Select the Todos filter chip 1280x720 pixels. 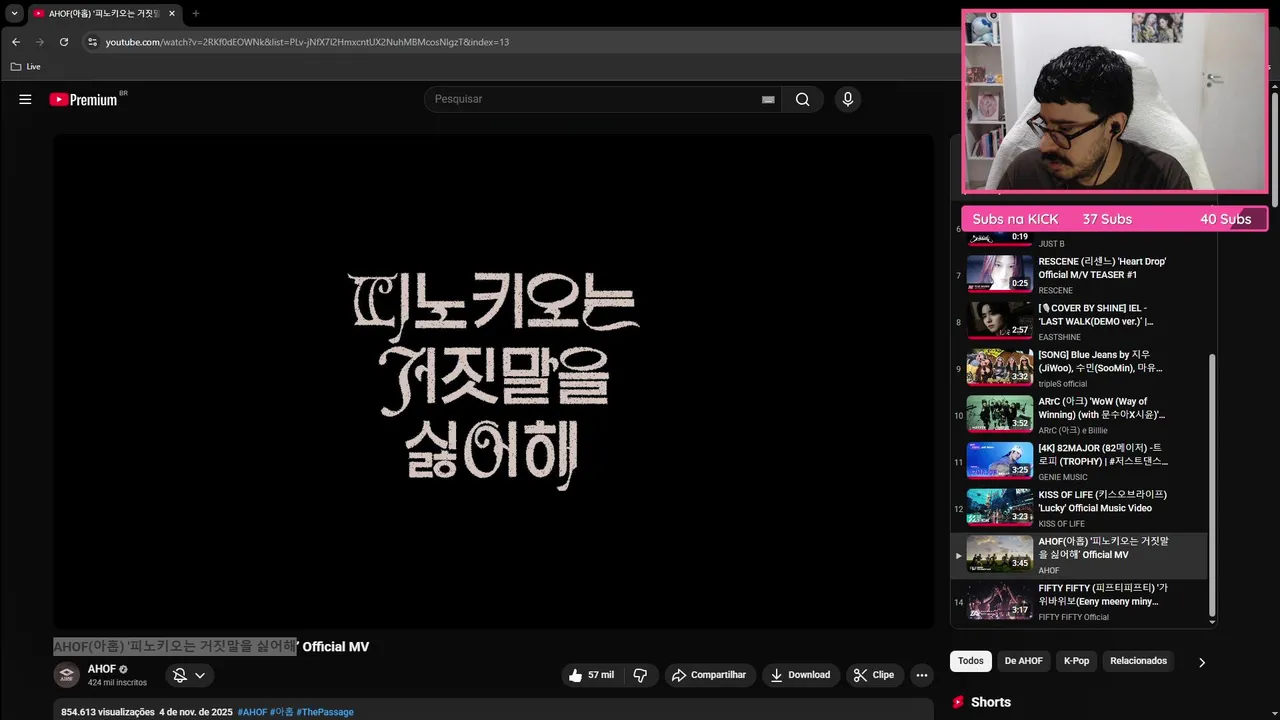point(970,661)
